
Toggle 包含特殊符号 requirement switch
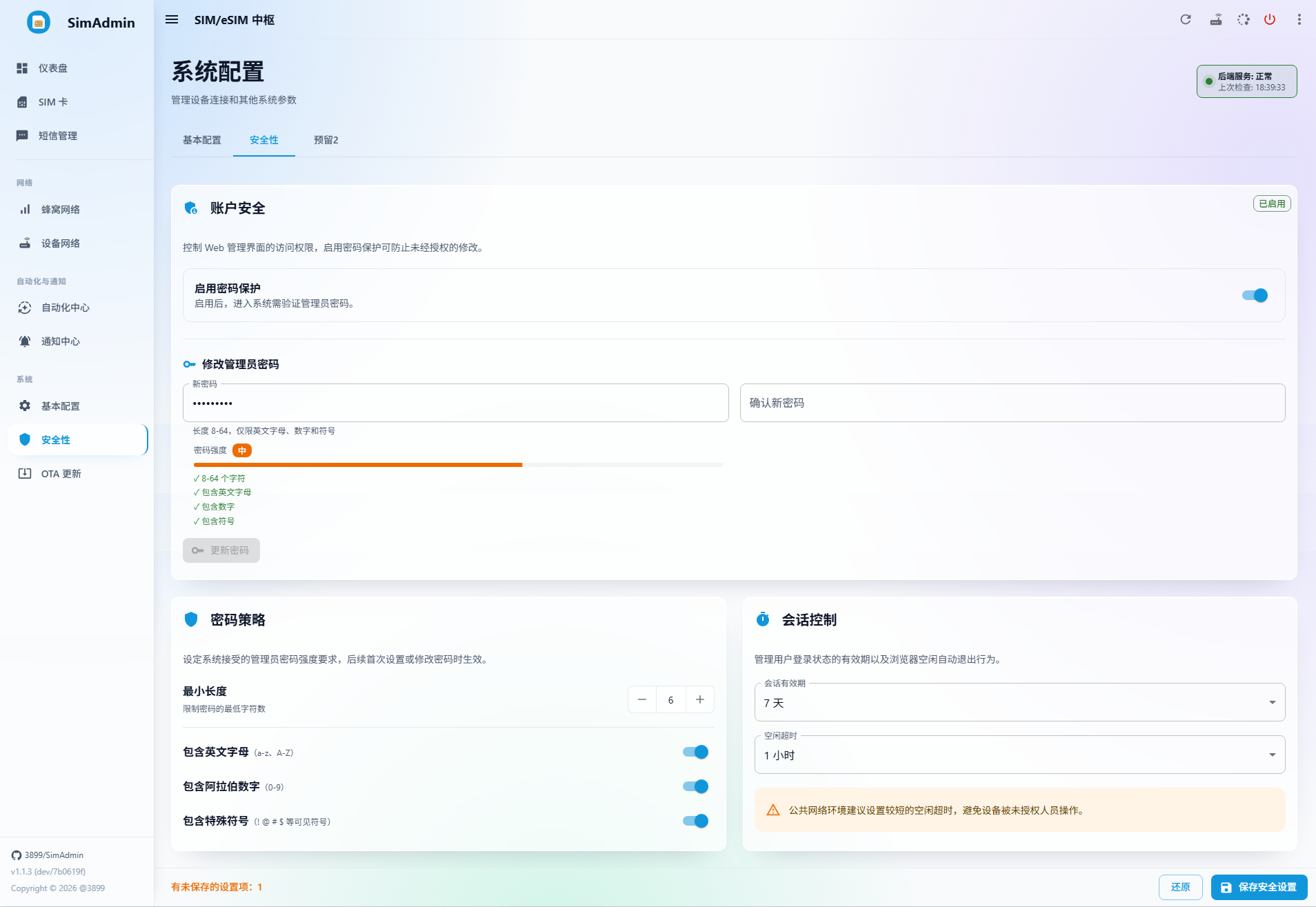tap(695, 821)
